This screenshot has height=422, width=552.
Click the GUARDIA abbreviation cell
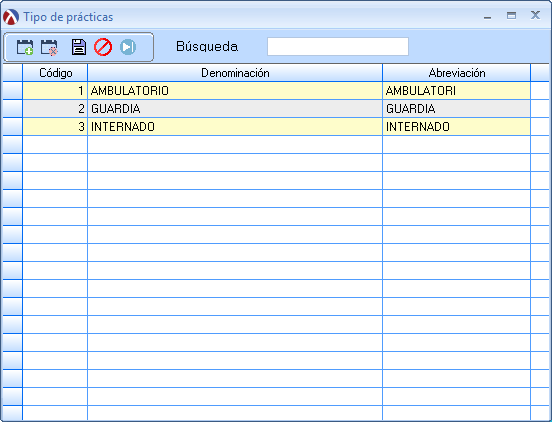(x=457, y=109)
